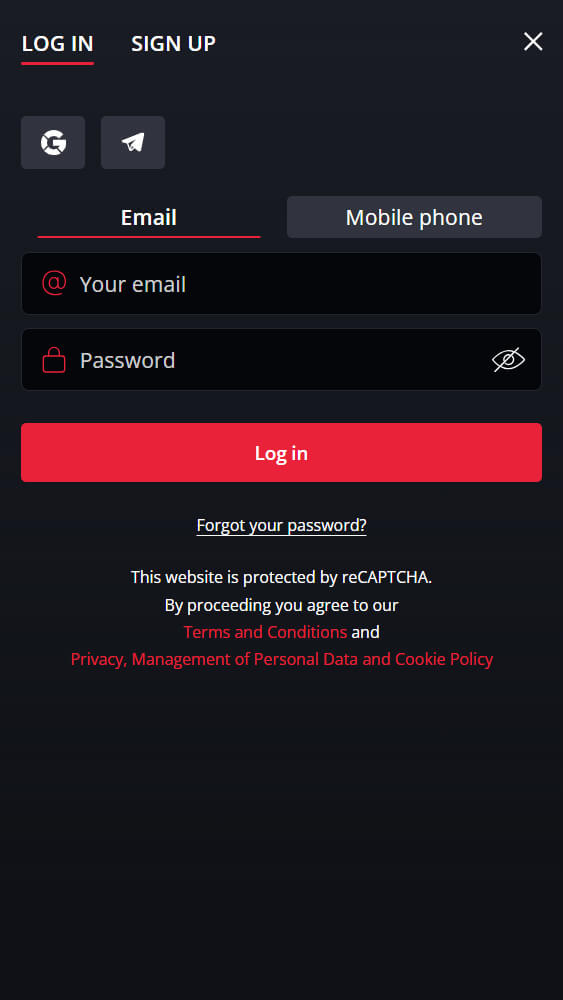Click the red underline beneath LOG IN
563x1000 pixels.
pos(57,63)
